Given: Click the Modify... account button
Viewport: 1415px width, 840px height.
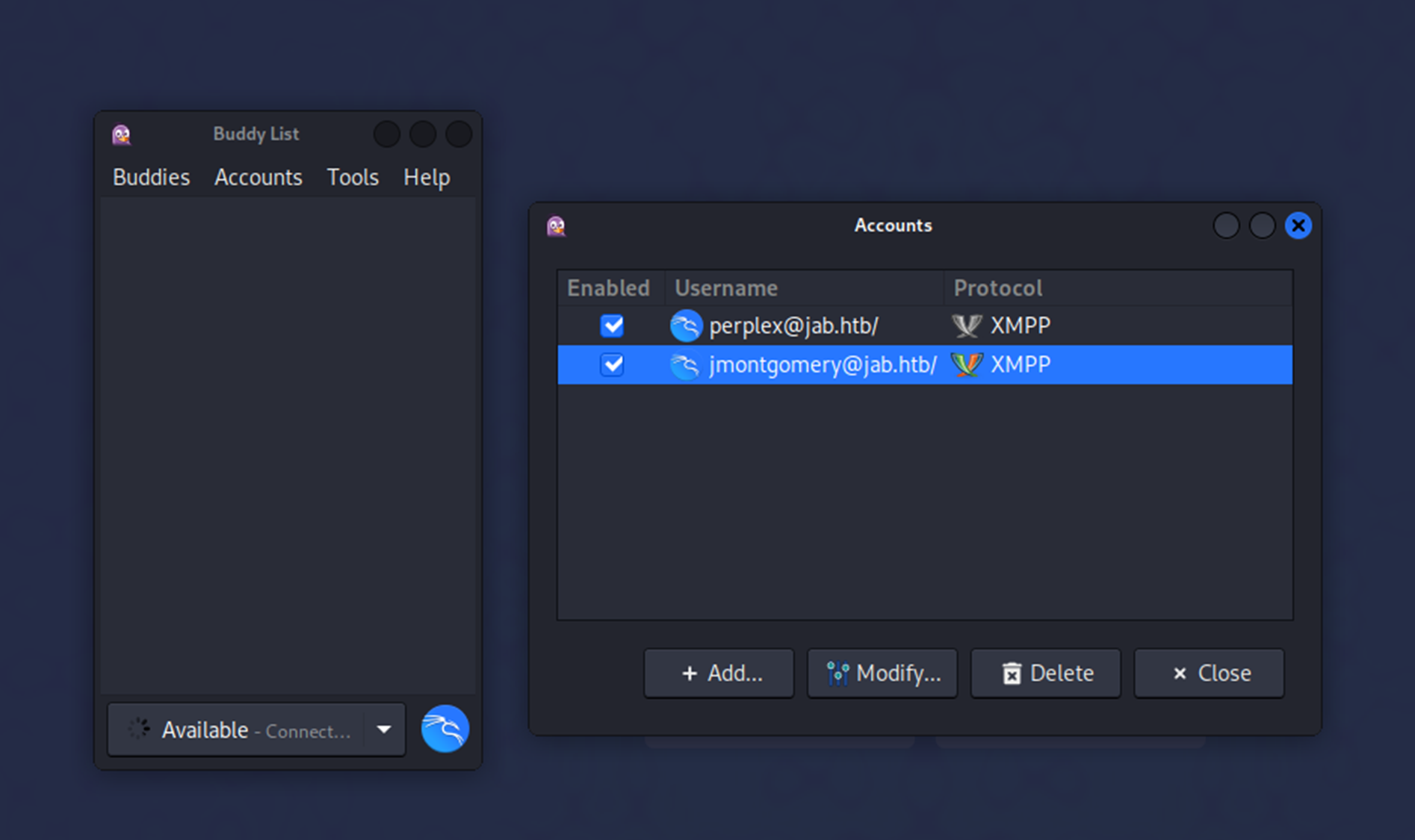Looking at the screenshot, I should pyautogui.click(x=882, y=673).
